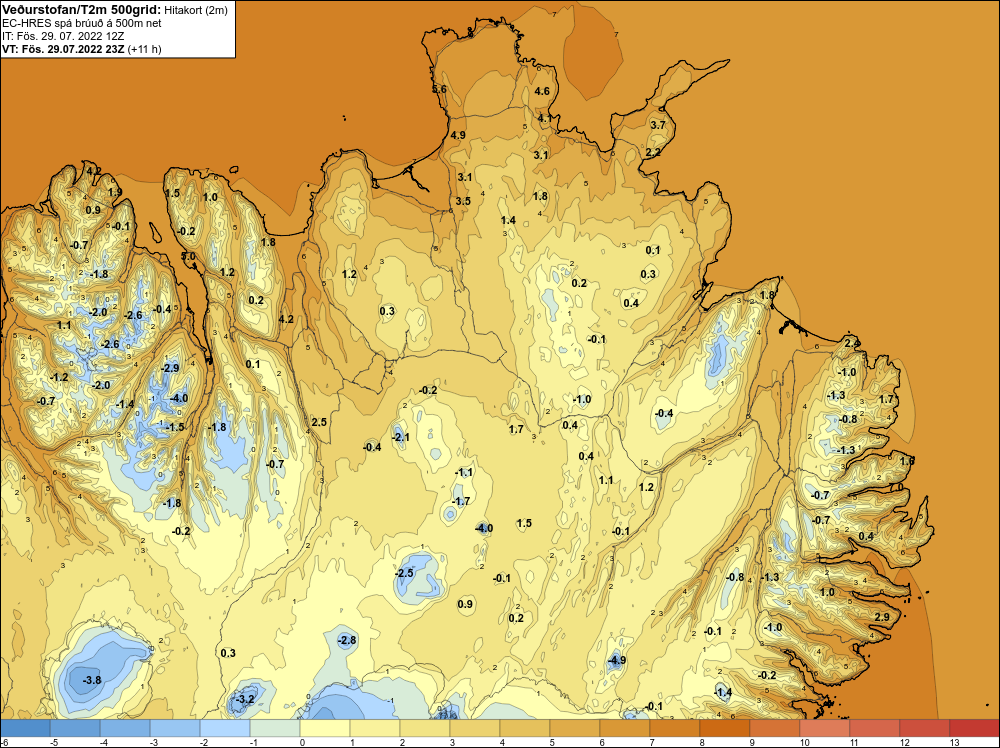Select the -2.9 temperature value
The height and width of the screenshot is (748, 1000).
[x=170, y=368]
